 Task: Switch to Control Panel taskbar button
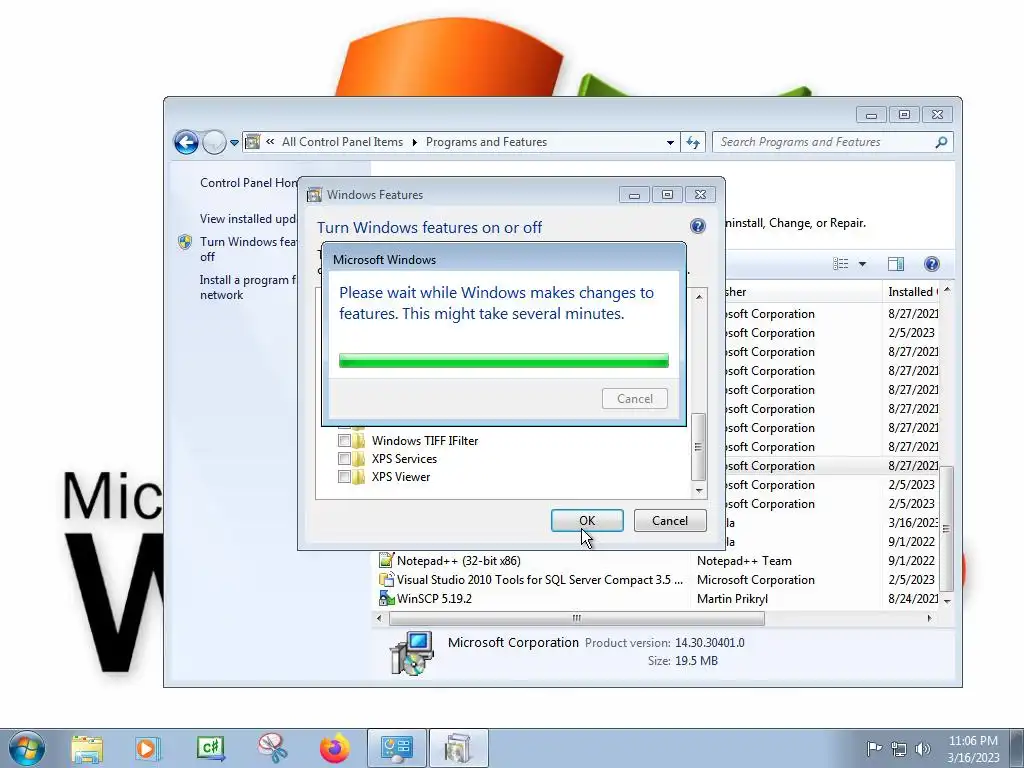(x=396, y=748)
